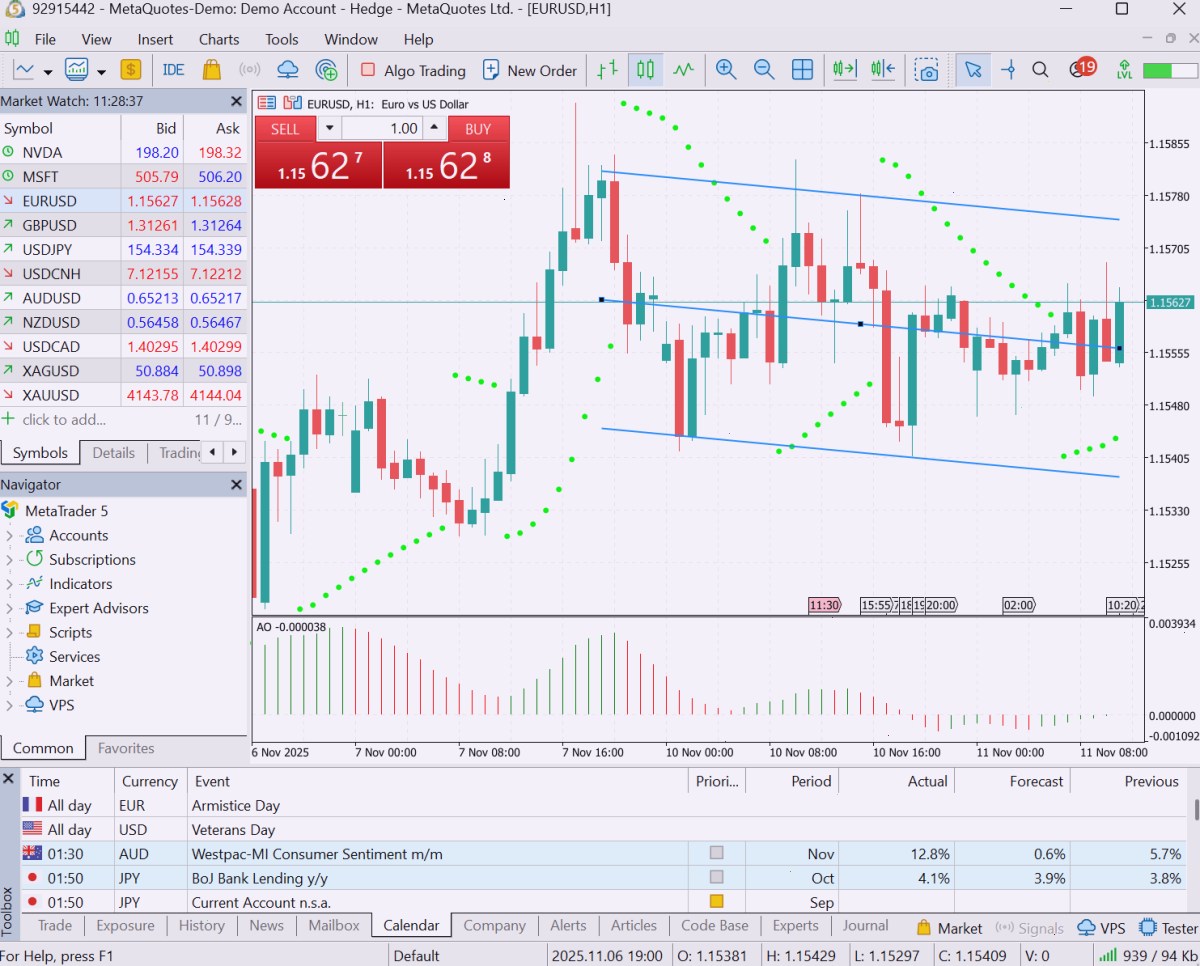
Task: Click the Zoom Out magnifier icon
Action: click(764, 70)
